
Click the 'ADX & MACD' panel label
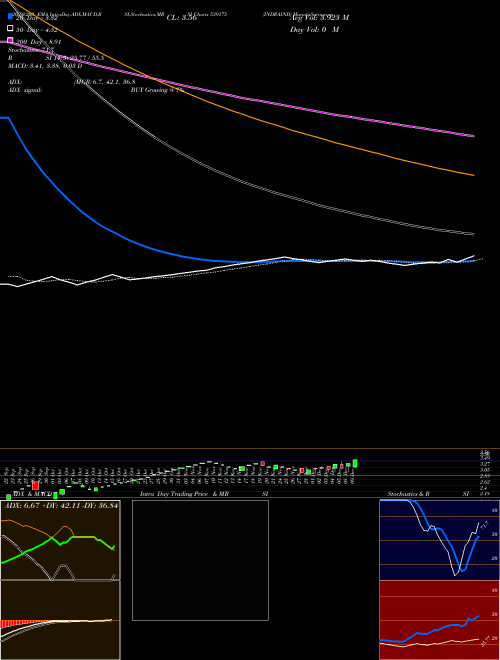[x=32, y=493]
